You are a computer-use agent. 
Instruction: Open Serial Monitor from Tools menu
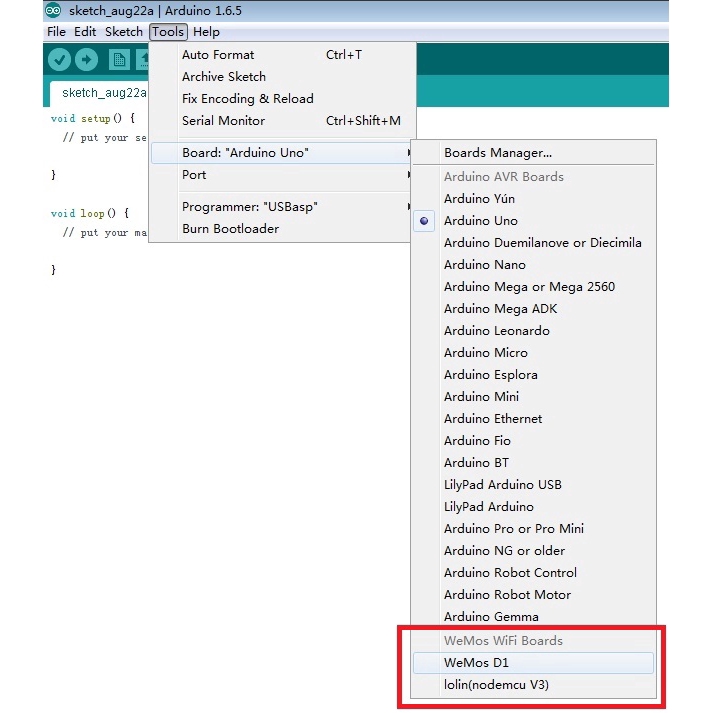point(223,121)
